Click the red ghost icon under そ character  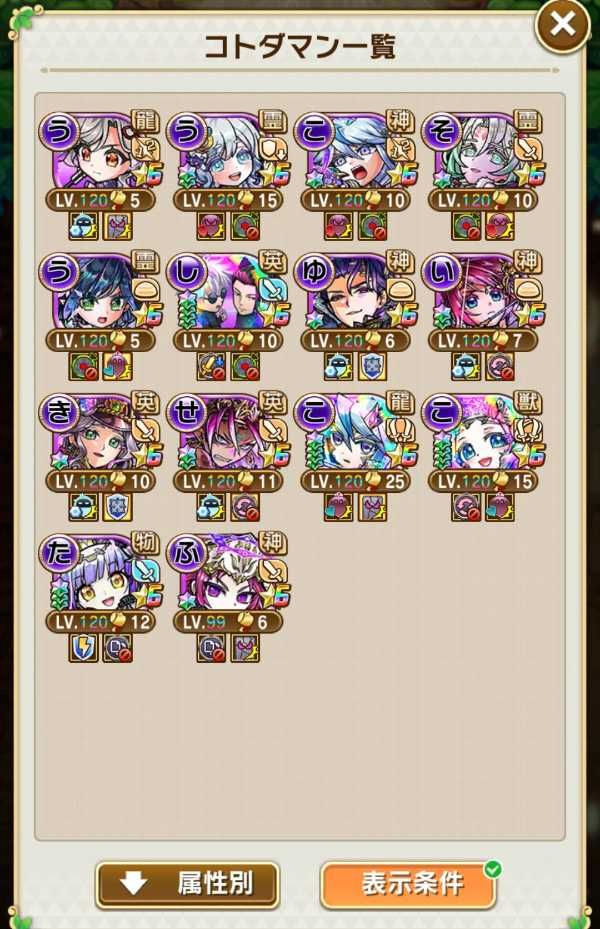500,226
